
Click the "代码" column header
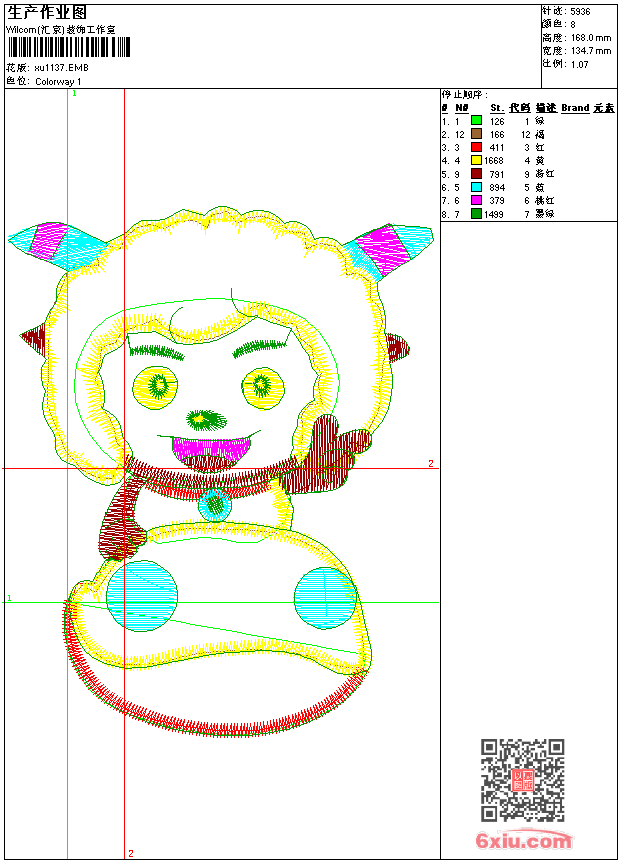pyautogui.click(x=520, y=108)
